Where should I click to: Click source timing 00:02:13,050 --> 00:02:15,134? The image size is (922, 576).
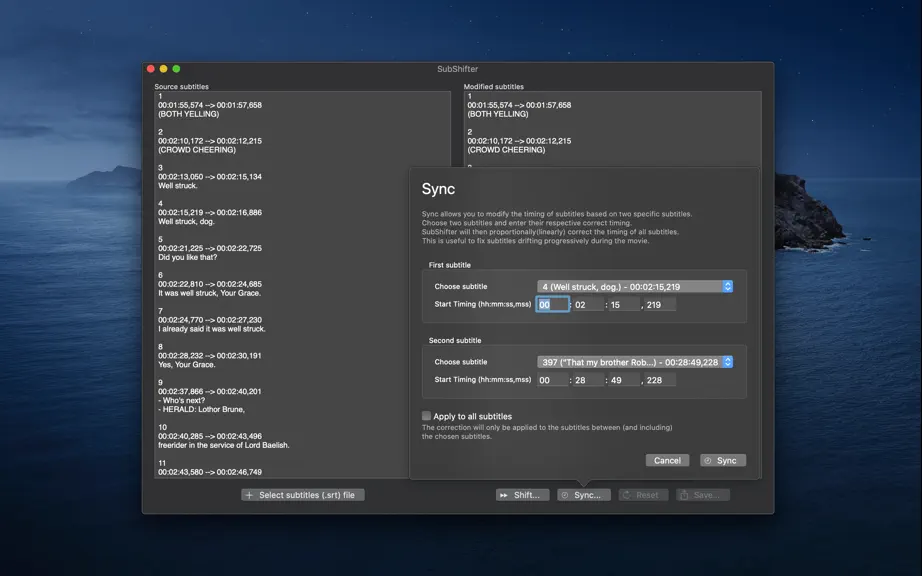coord(210,177)
